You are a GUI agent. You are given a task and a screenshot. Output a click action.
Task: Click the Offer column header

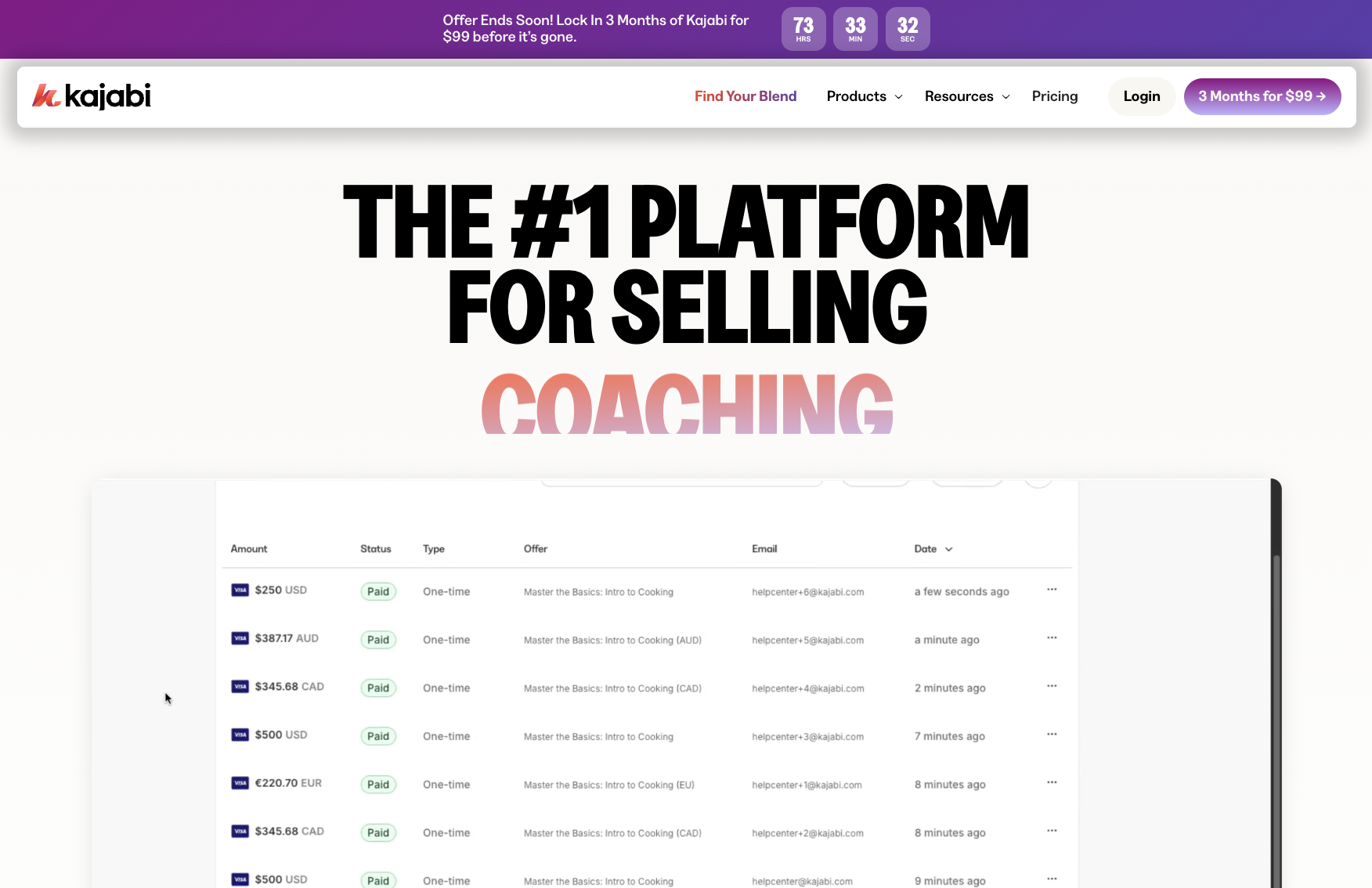point(536,549)
